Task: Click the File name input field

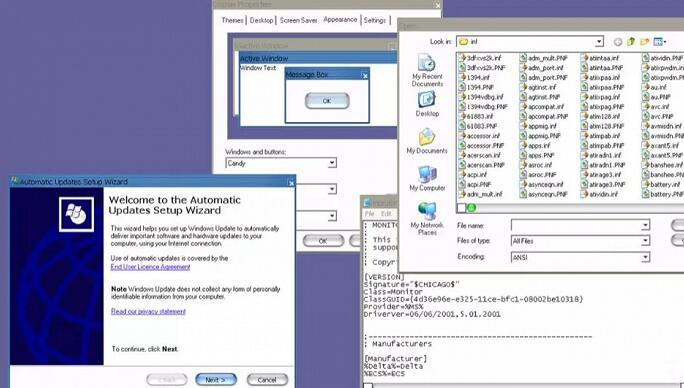Action: tap(580, 226)
